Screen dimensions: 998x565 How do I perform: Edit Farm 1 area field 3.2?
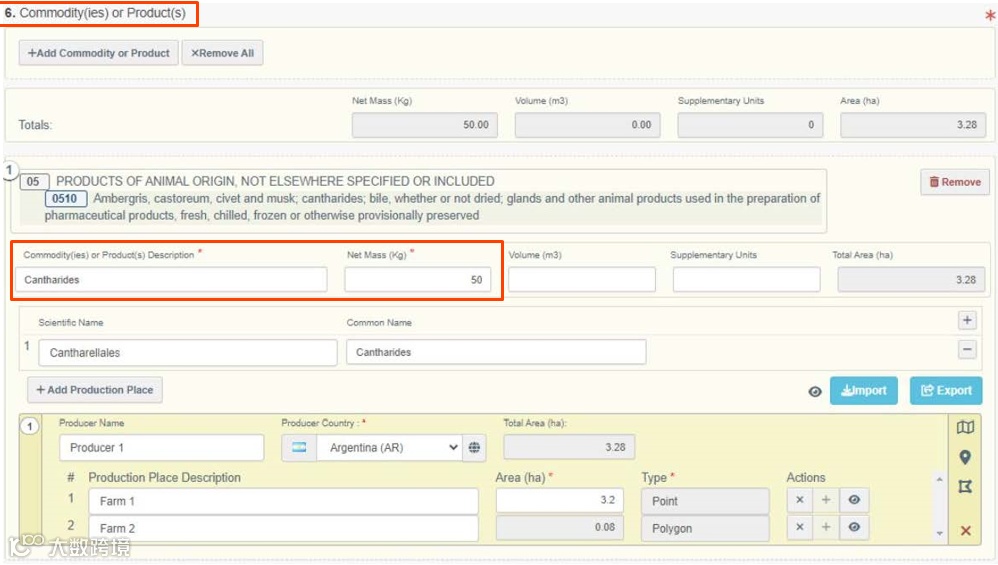(559, 501)
